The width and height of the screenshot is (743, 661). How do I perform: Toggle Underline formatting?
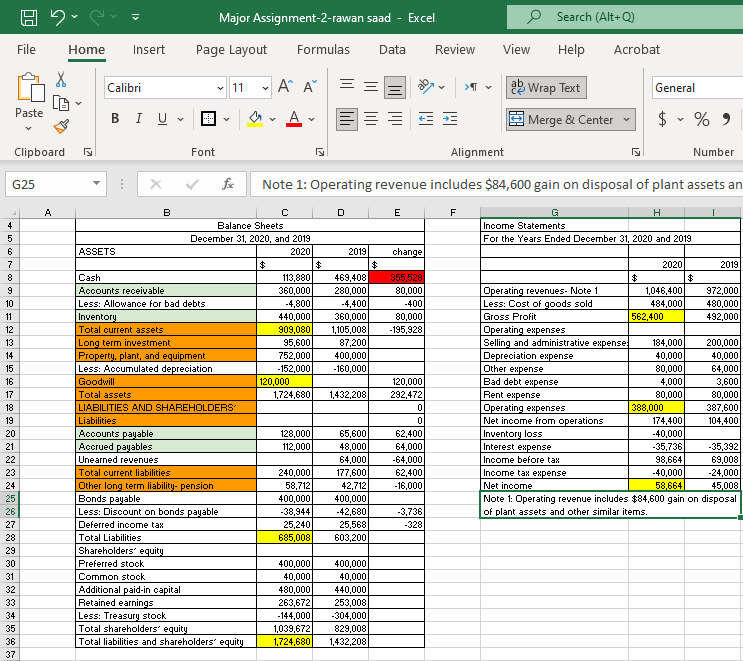pyautogui.click(x=162, y=118)
